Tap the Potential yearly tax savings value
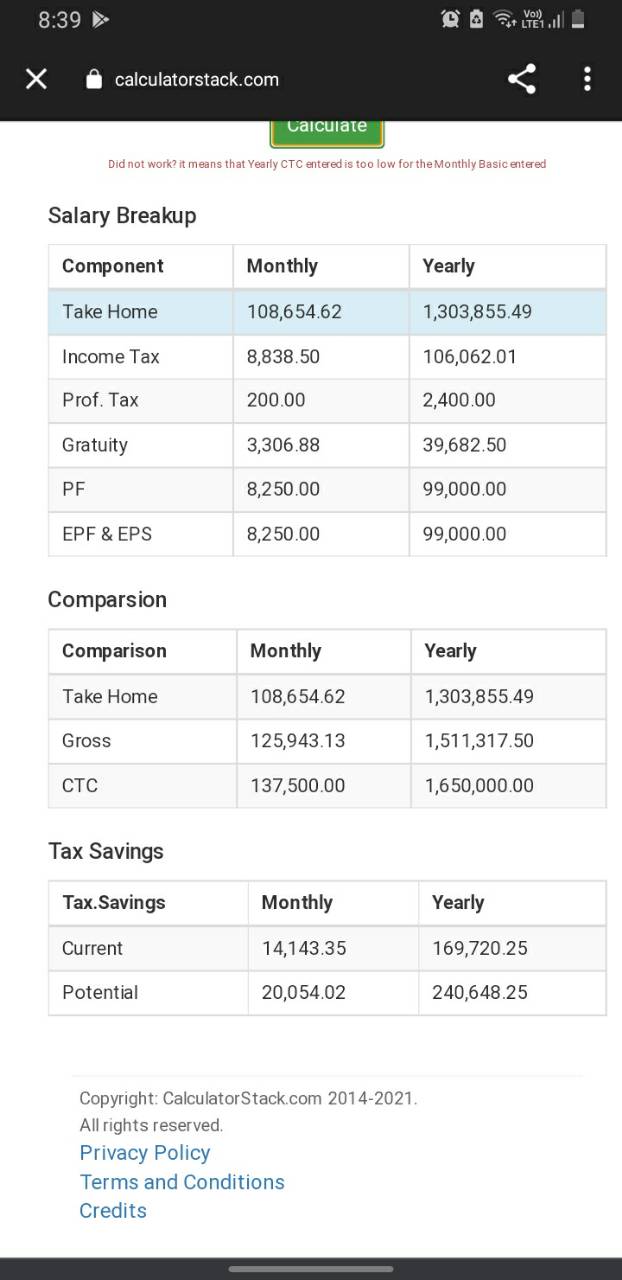The image size is (622, 1280). (480, 993)
